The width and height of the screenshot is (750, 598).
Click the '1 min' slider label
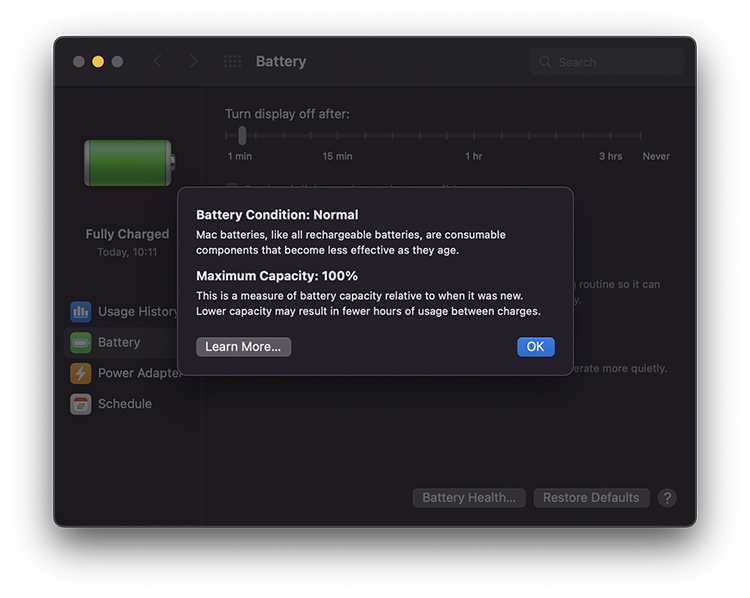click(240, 156)
